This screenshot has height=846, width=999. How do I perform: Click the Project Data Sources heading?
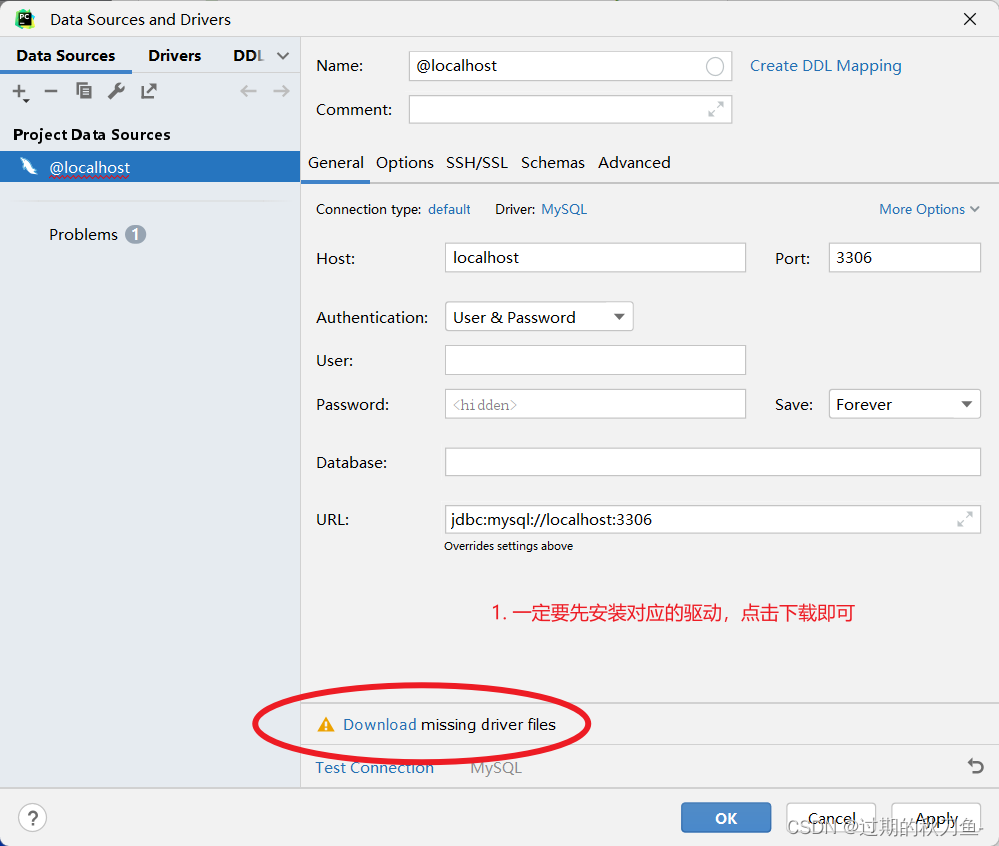coord(92,135)
